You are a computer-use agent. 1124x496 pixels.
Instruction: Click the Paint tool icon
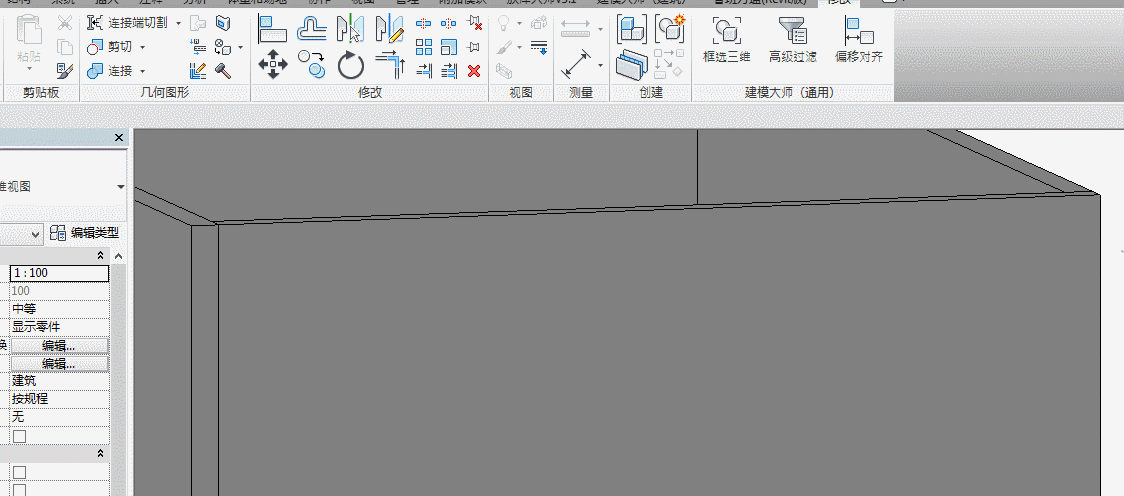[x=222, y=47]
